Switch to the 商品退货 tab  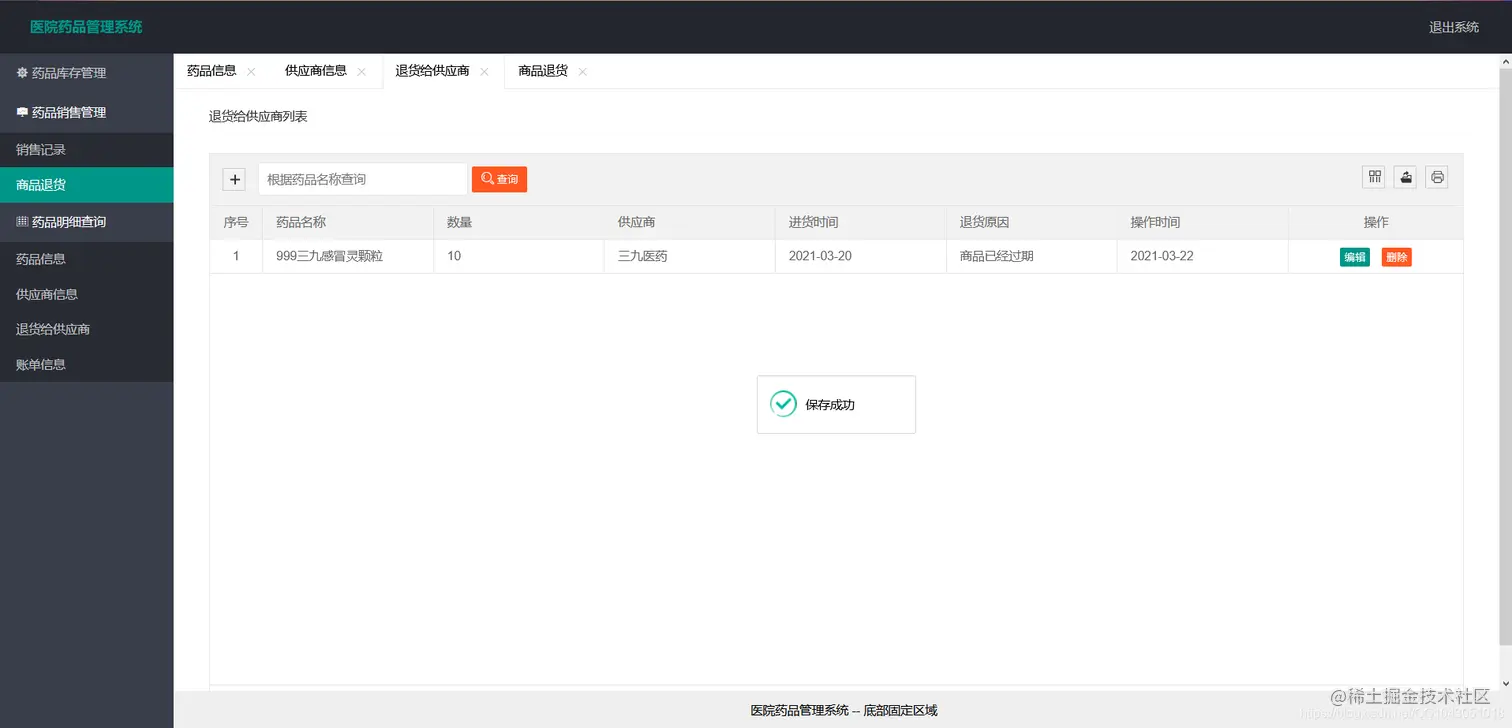click(543, 71)
